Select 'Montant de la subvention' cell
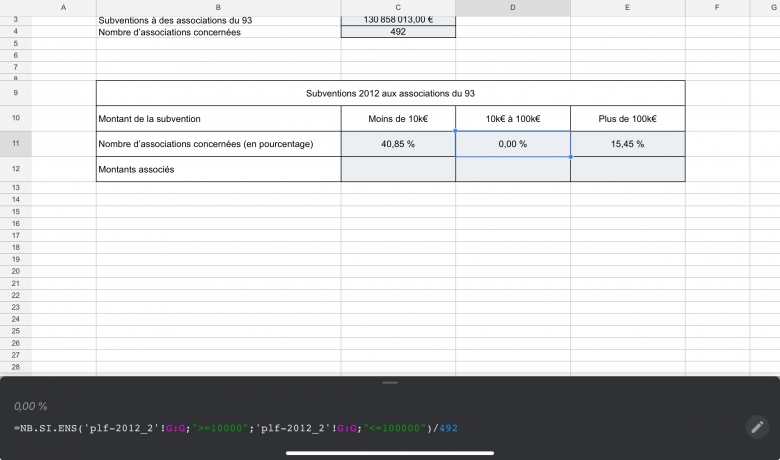This screenshot has height=460, width=780. tap(218, 118)
